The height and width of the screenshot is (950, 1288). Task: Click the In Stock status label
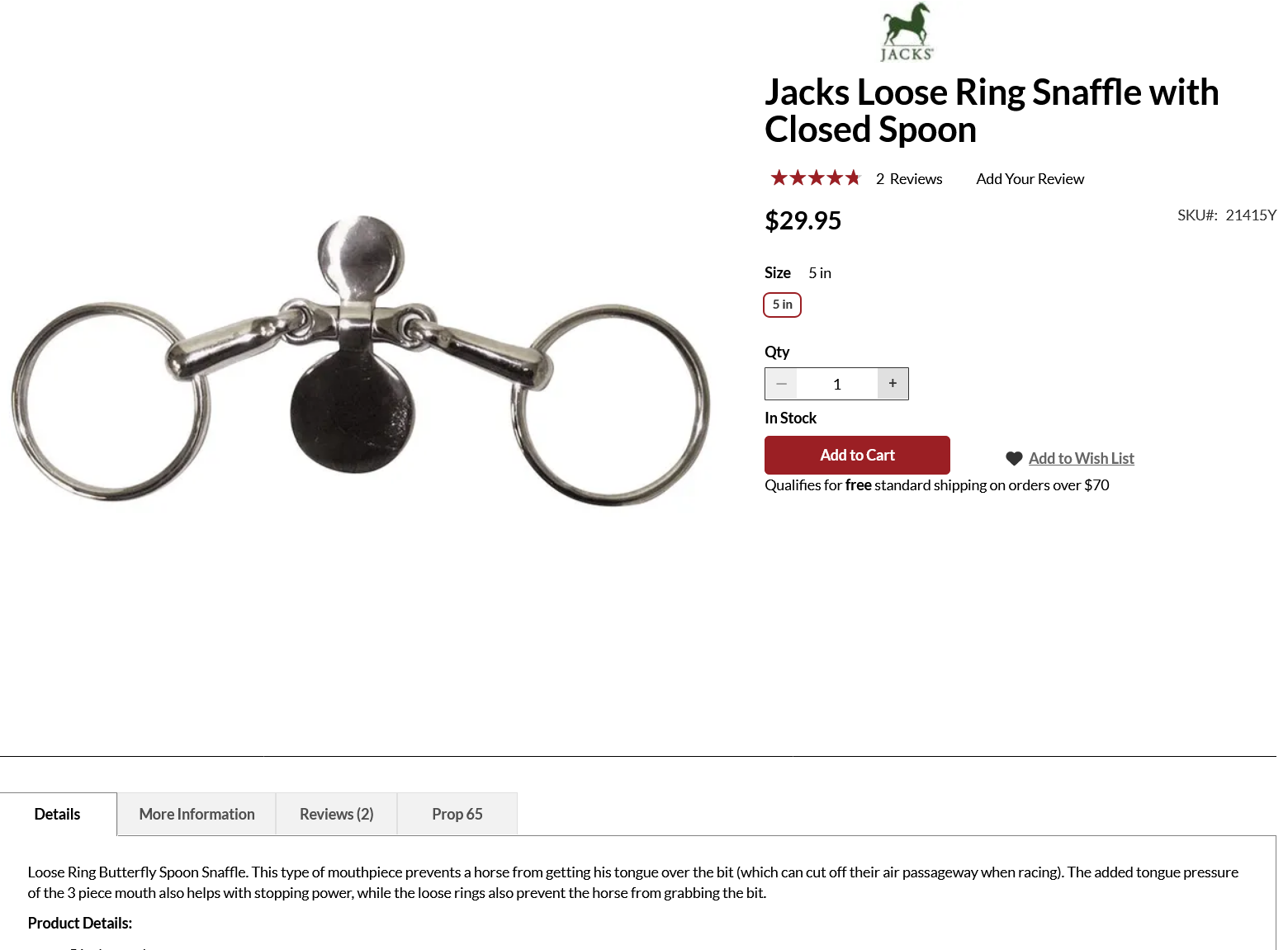790,418
